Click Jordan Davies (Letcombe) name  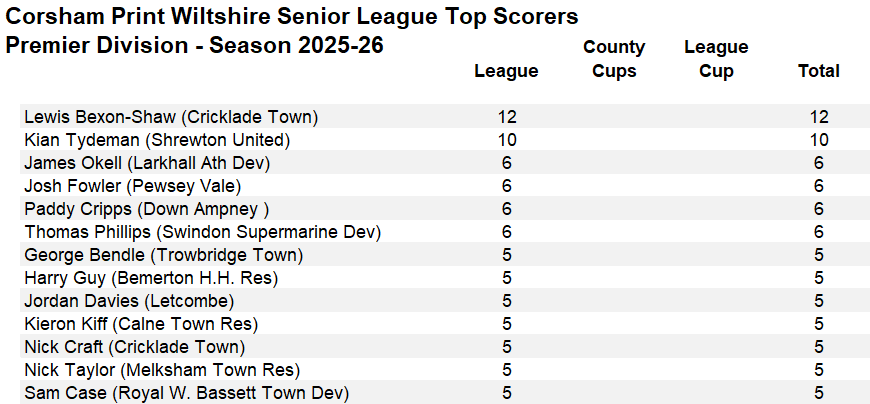130,301
